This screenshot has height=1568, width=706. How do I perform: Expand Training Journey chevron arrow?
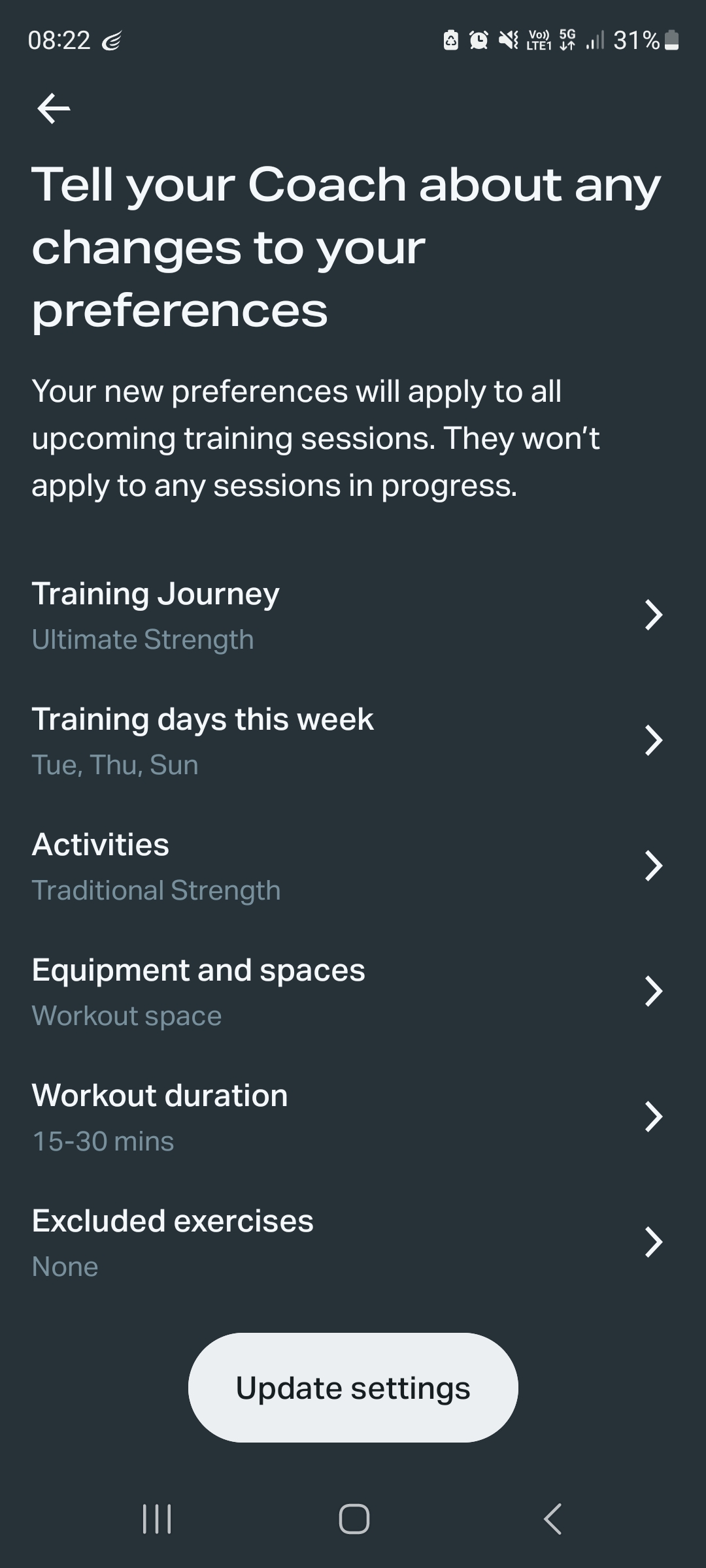pos(654,615)
